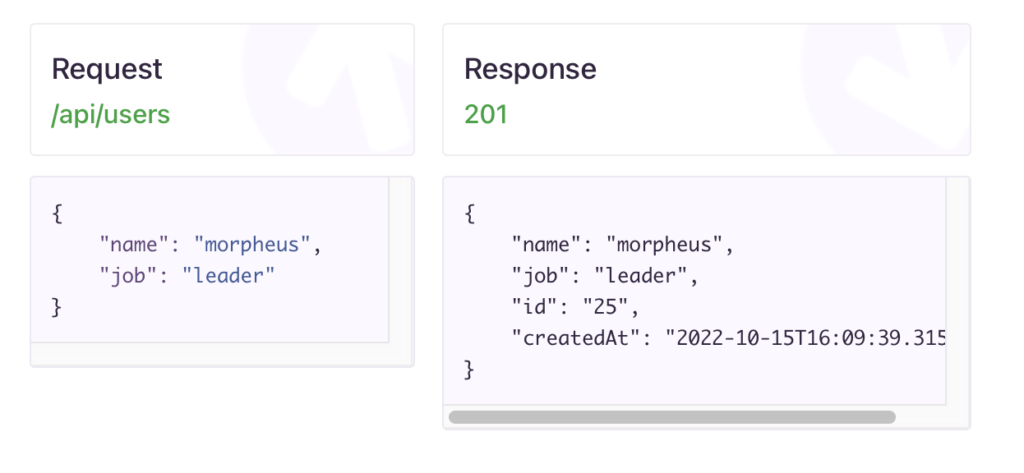Click the Response heading
This screenshot has width=1024, height=473.
[x=530, y=69]
